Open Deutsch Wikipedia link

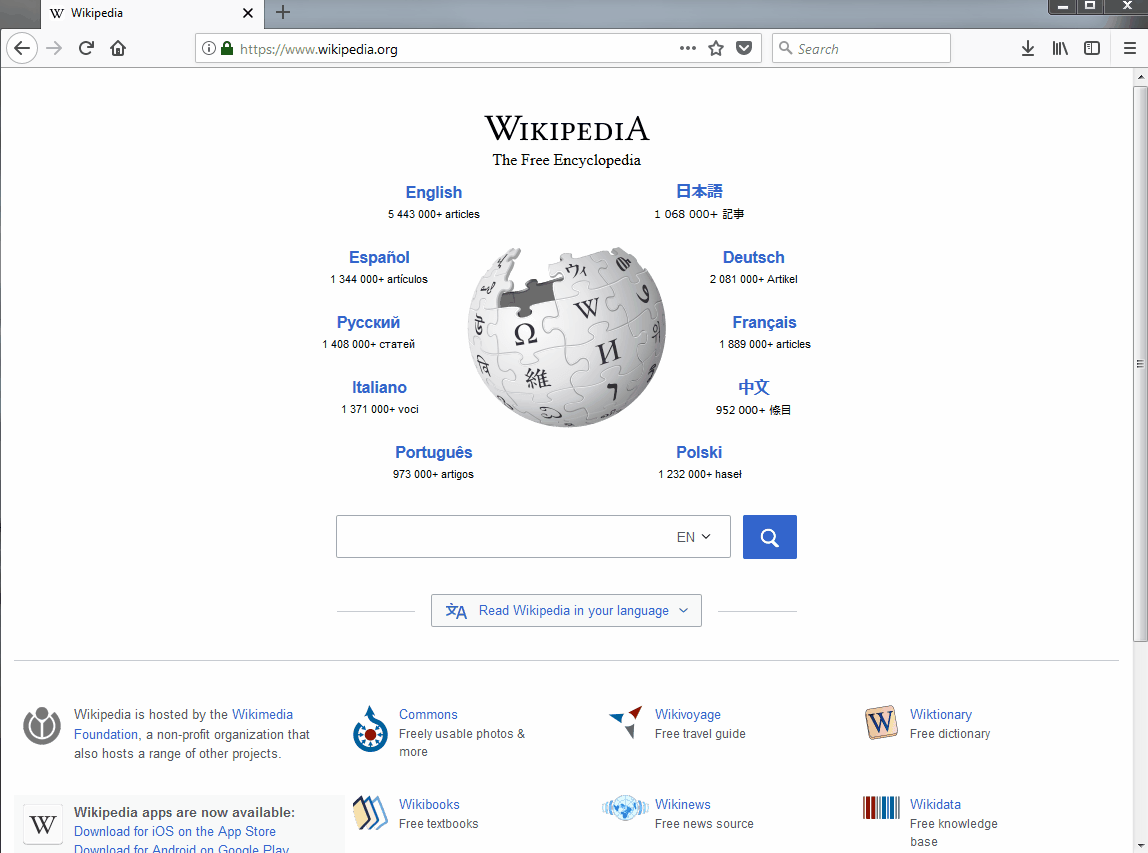click(753, 258)
